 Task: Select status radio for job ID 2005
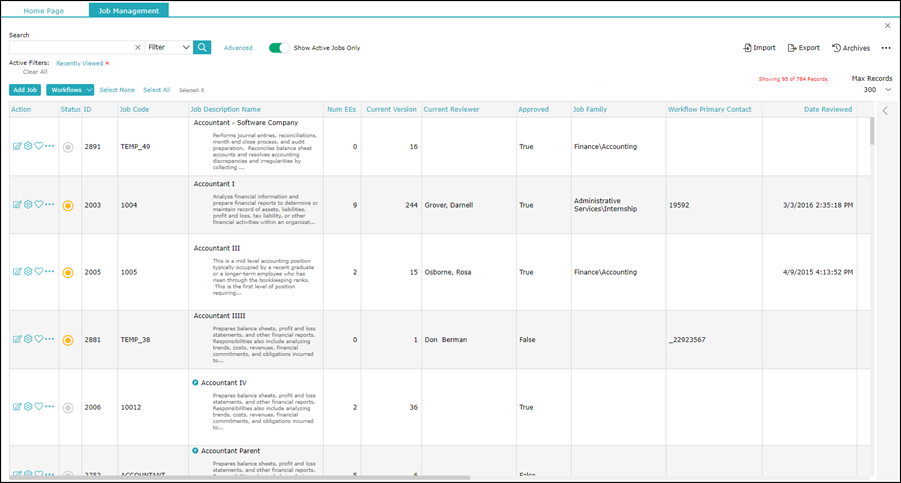tap(68, 272)
